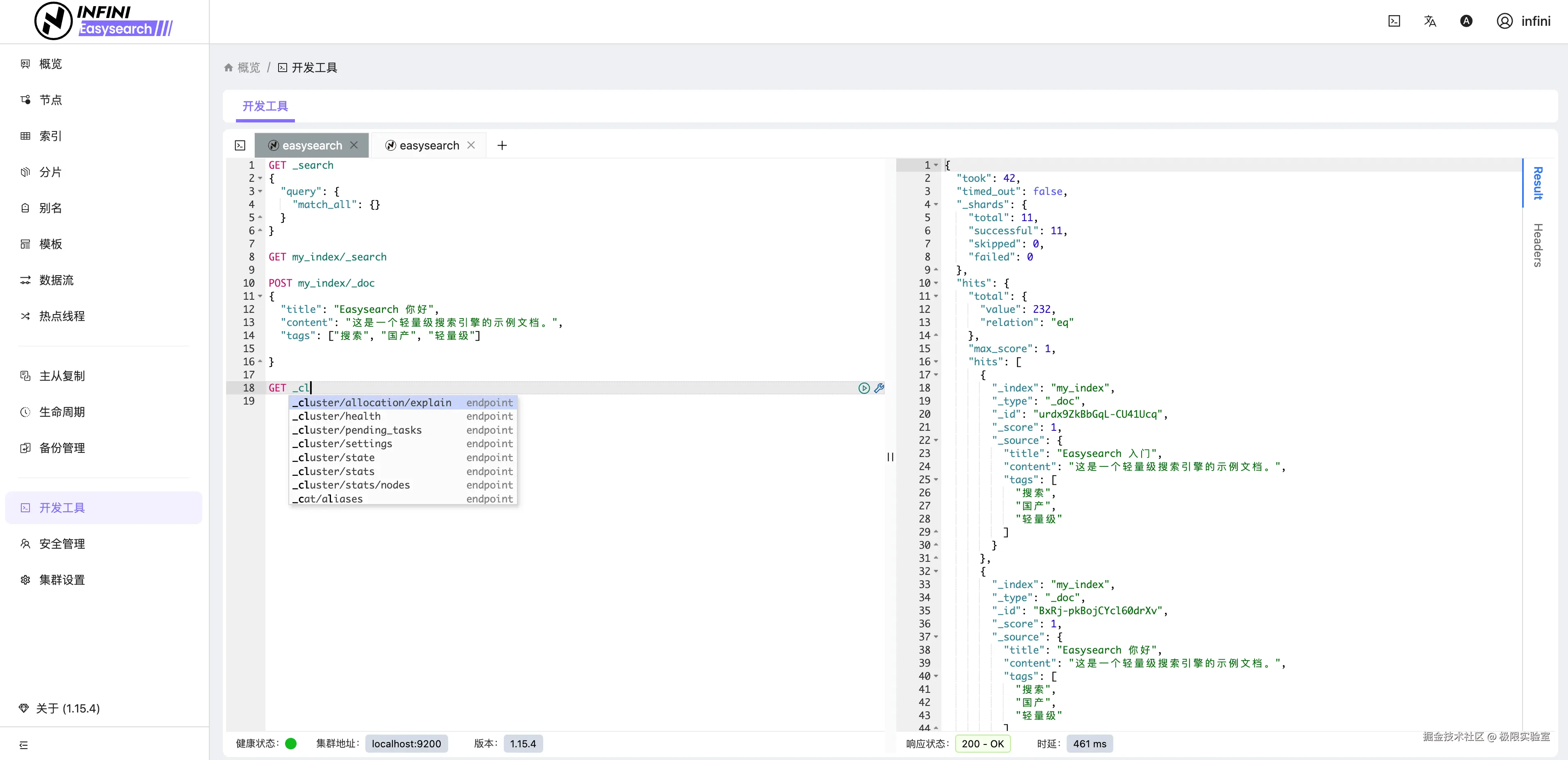The height and width of the screenshot is (760, 1568).
Task: Click the console icon left of tabs
Action: [240, 145]
